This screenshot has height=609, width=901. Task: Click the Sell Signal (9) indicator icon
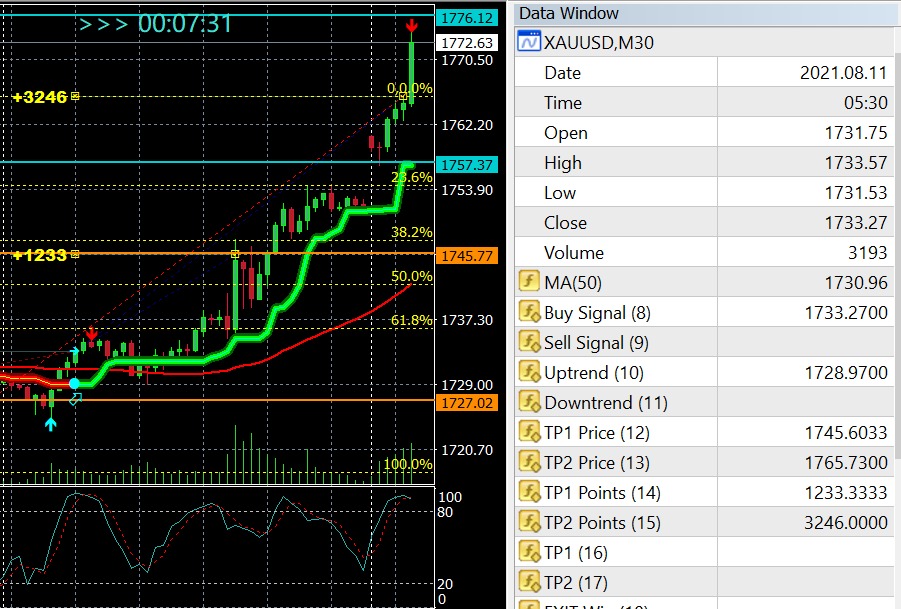(529, 342)
